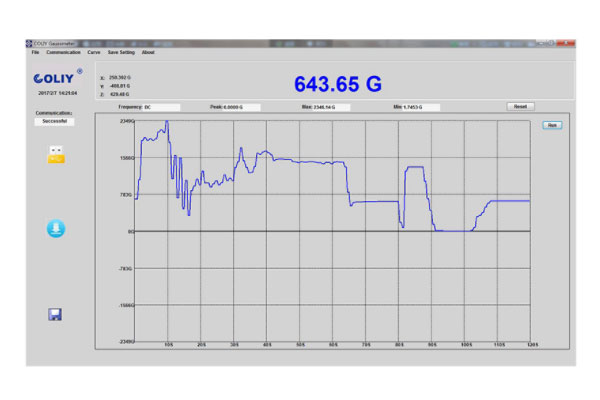Image resolution: width=600 pixels, height=400 pixels.
Task: Open the File menu
Action: (x=35, y=52)
